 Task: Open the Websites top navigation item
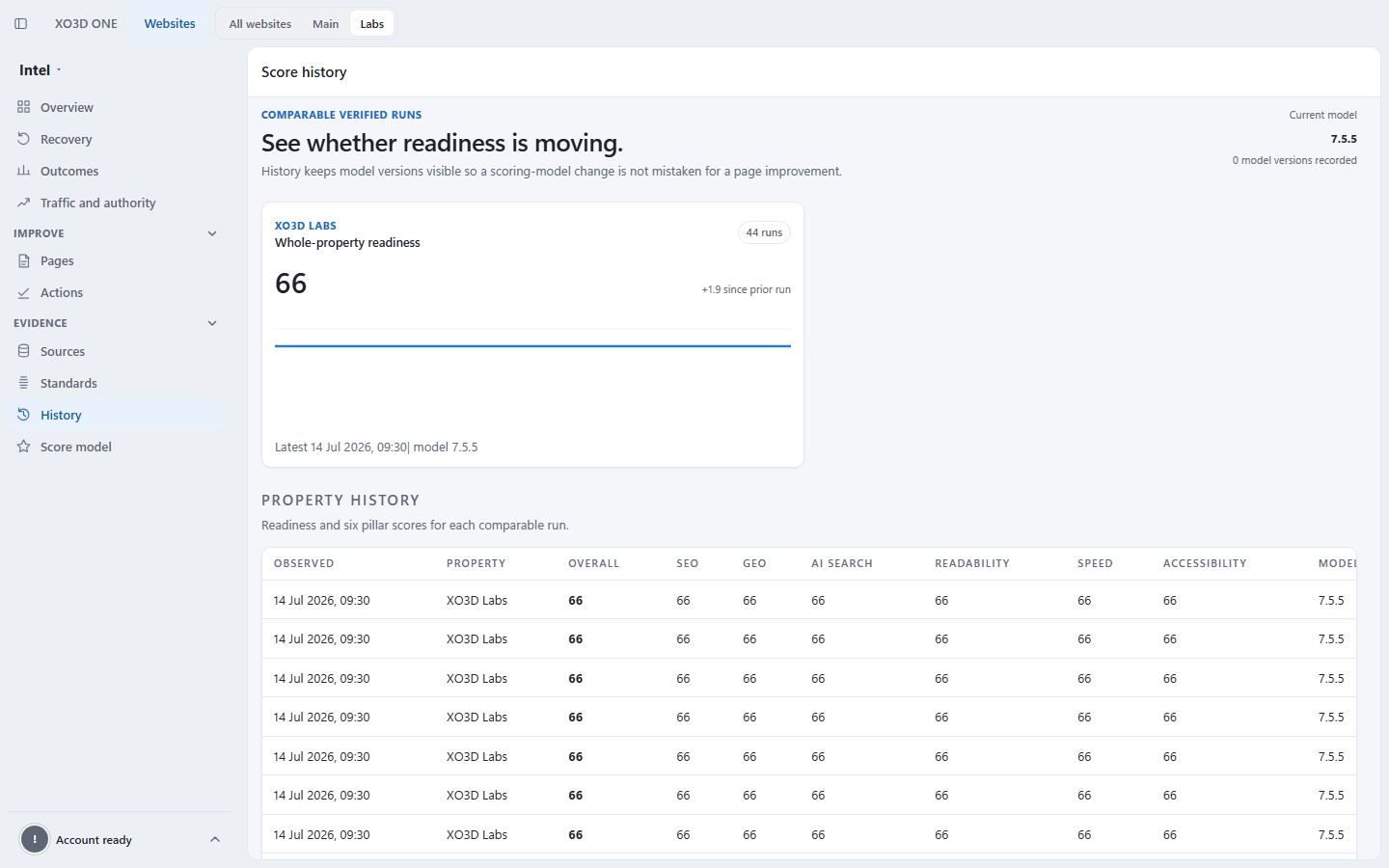pos(170,24)
